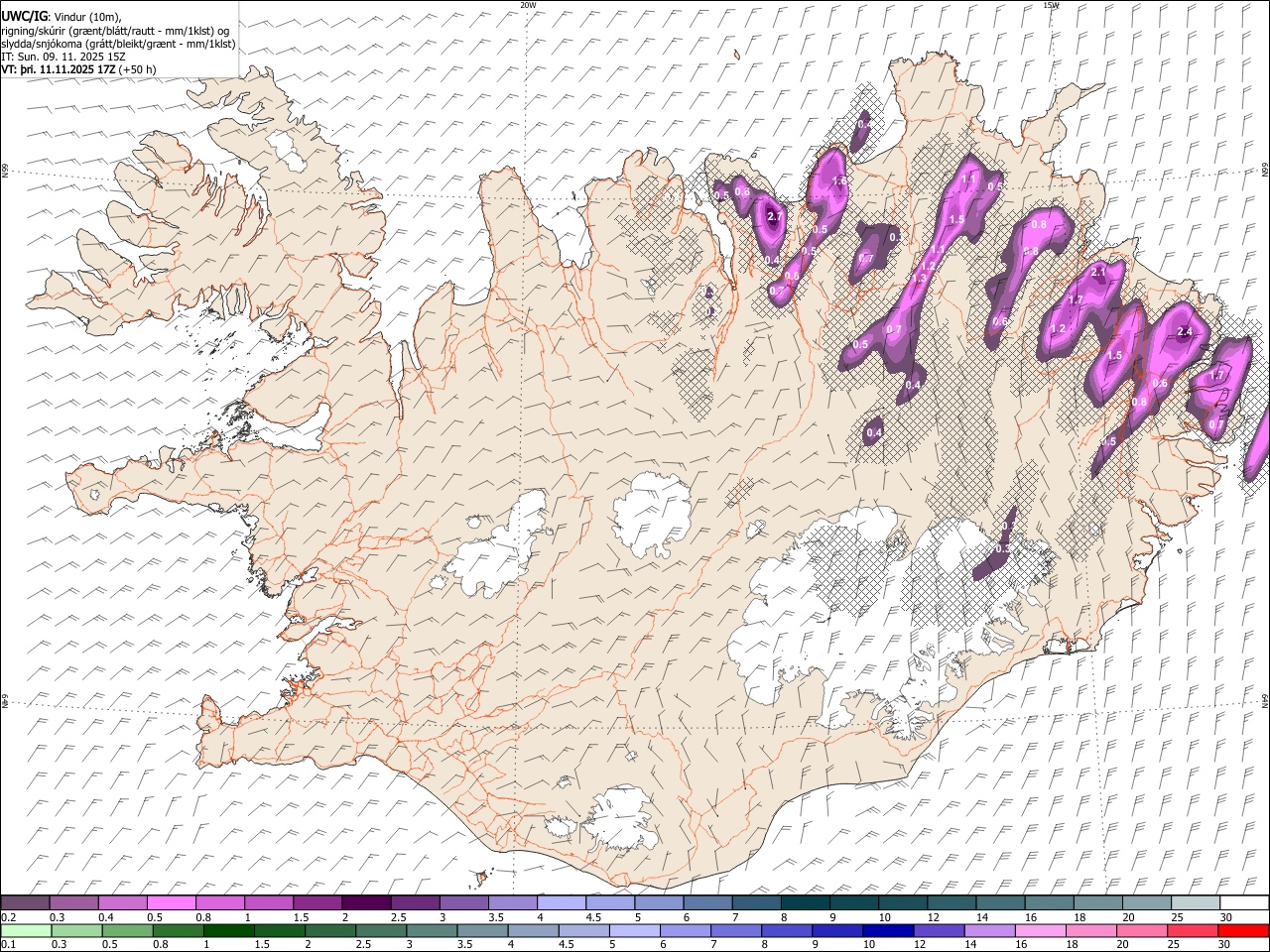This screenshot has height=952, width=1270.
Task: Click the '25' label in the upper legend row
Action: (x=1176, y=917)
